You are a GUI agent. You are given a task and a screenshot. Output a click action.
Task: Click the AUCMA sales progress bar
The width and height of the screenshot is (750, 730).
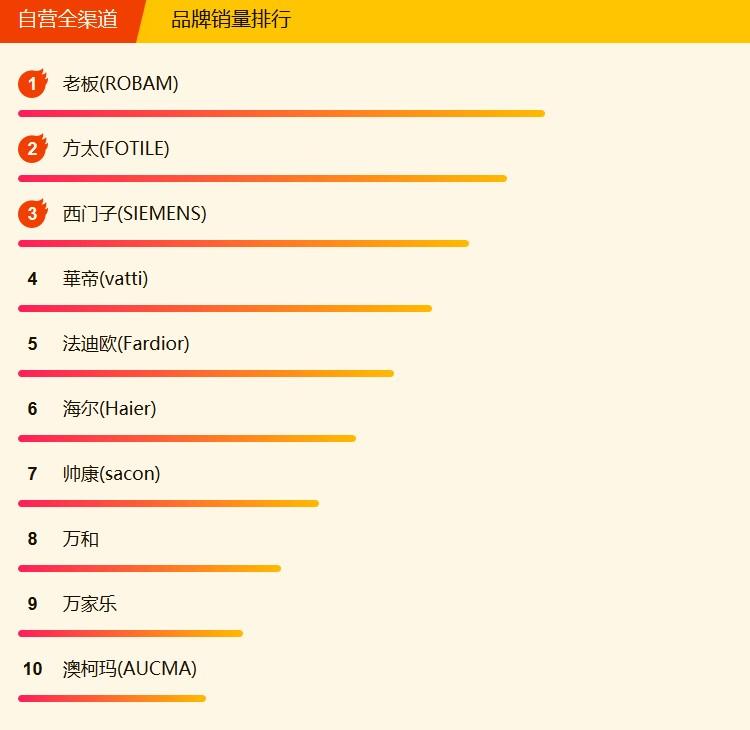pos(112,699)
